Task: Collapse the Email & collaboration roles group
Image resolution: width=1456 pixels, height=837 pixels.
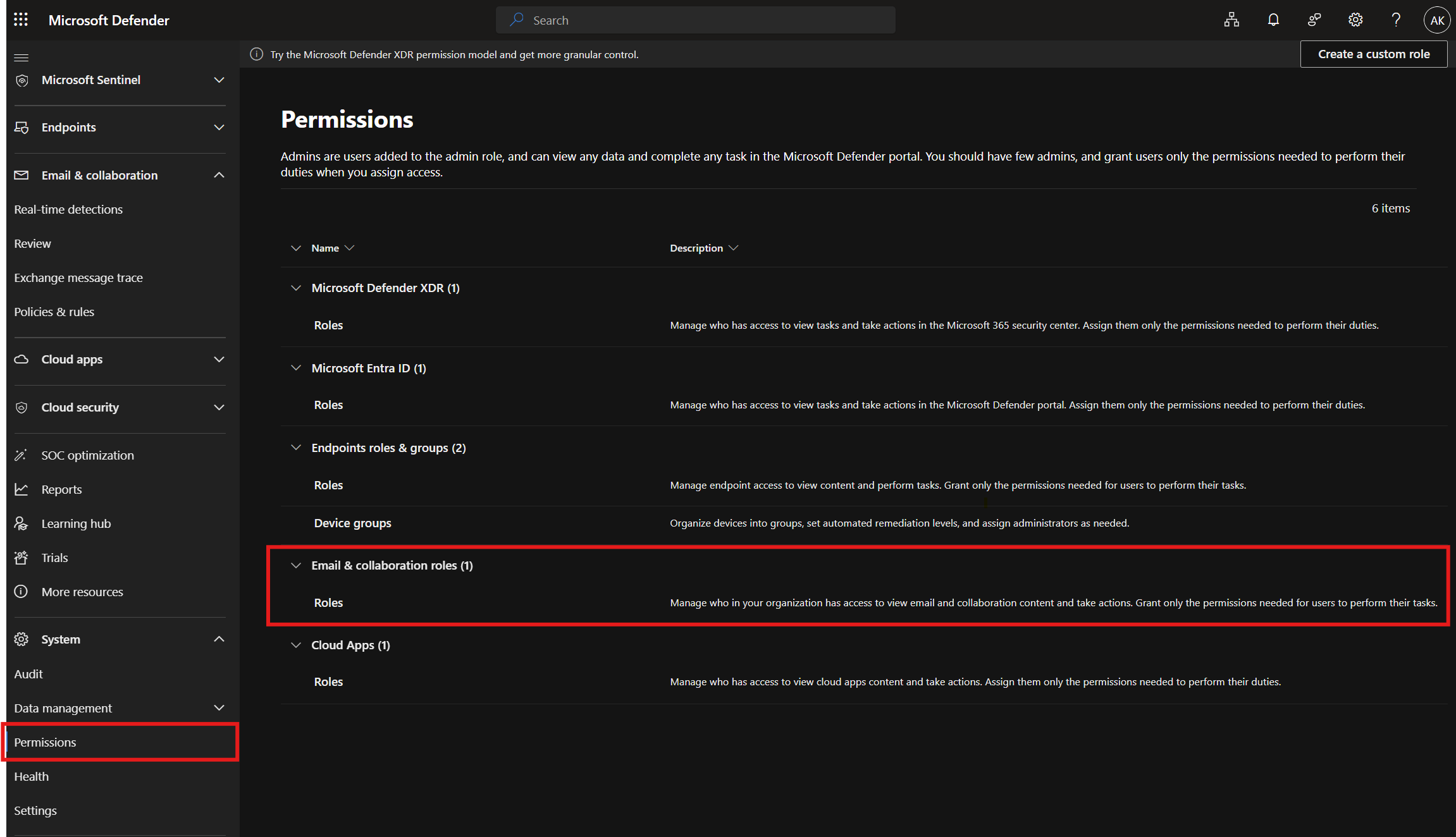Action: coord(295,565)
